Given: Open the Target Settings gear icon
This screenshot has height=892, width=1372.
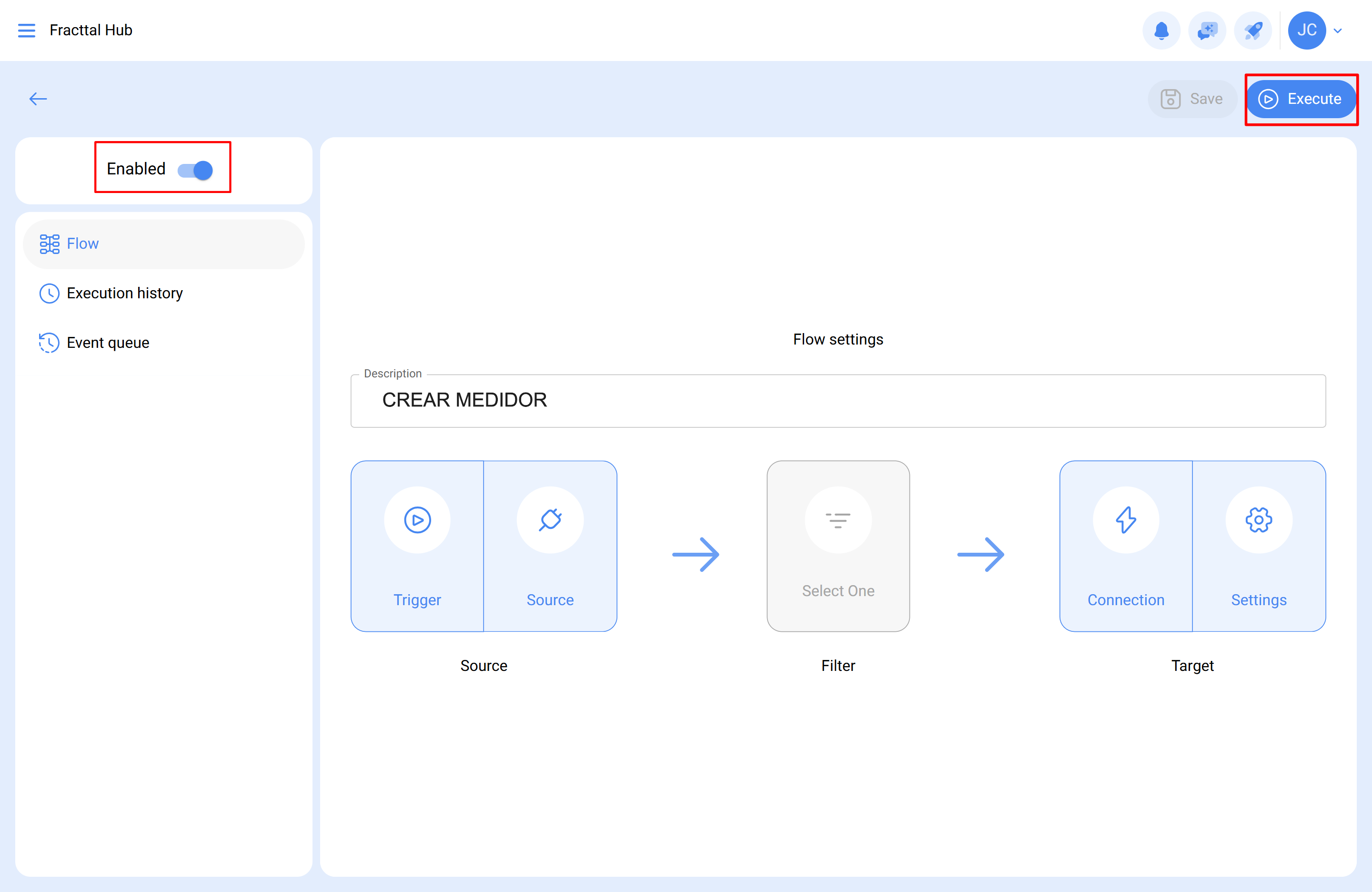Looking at the screenshot, I should pos(1259,519).
